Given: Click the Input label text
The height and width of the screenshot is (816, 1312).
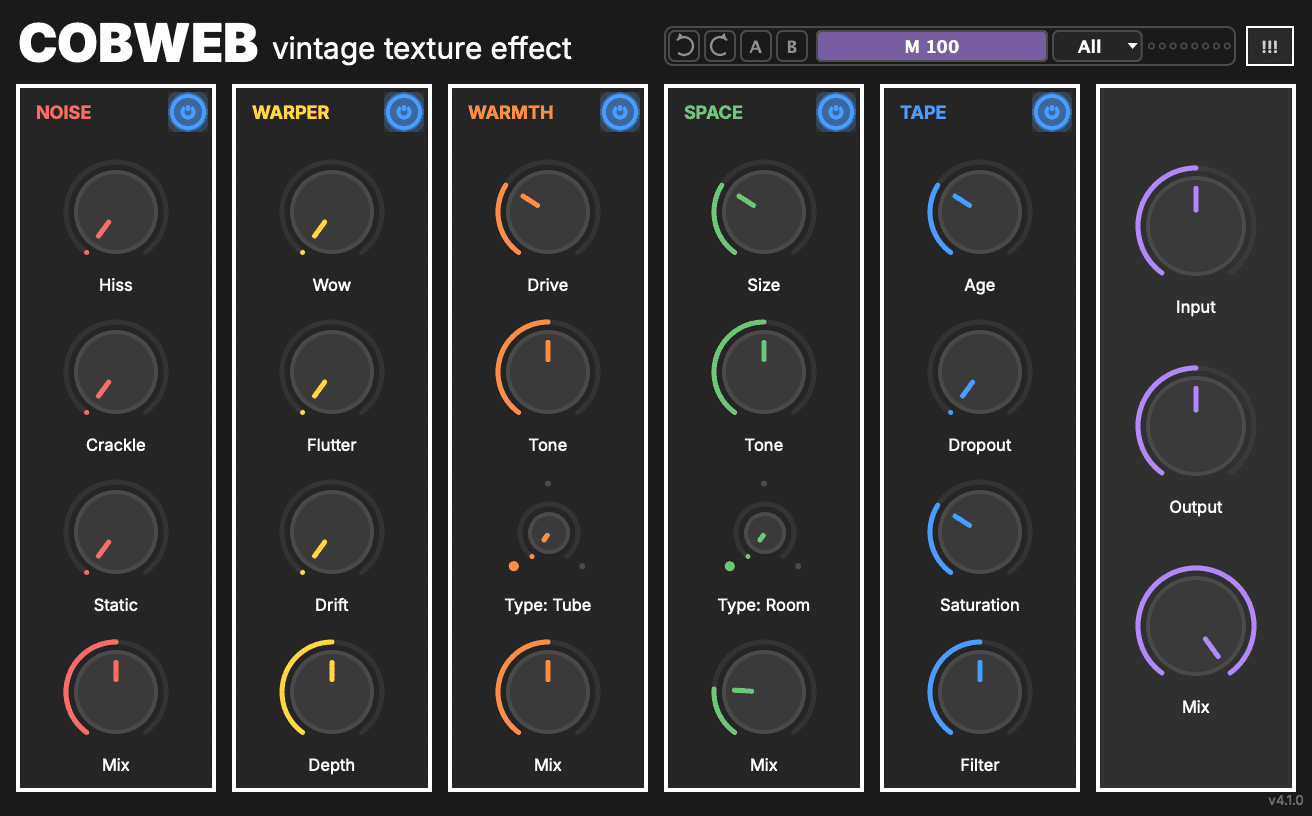Looking at the screenshot, I should (1196, 307).
